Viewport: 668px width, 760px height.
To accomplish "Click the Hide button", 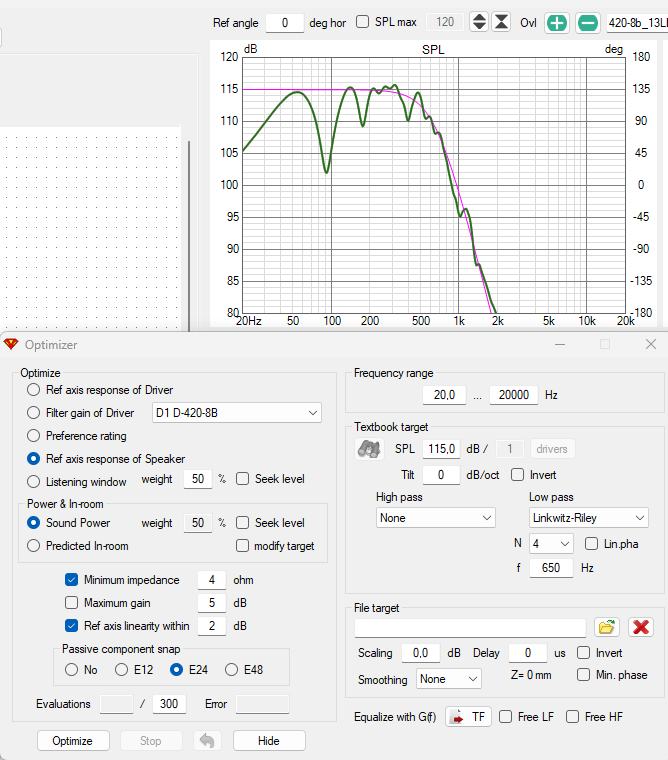I will [x=269, y=741].
